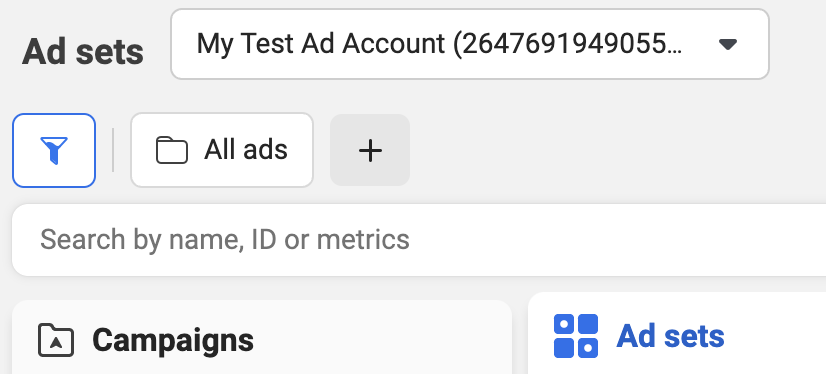
Task: Choose the All ads saved view
Action: click(222, 151)
